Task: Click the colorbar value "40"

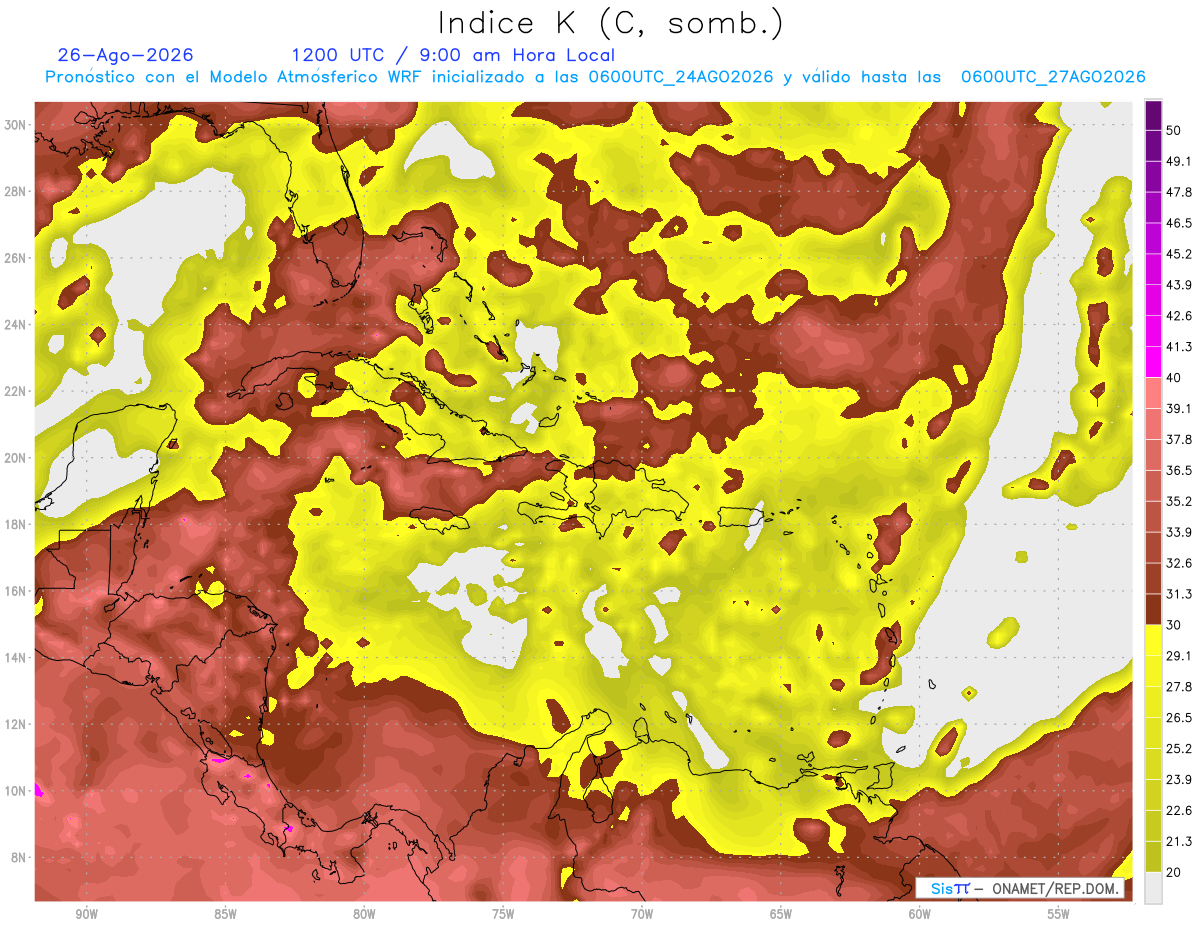Action: [x=1174, y=378]
